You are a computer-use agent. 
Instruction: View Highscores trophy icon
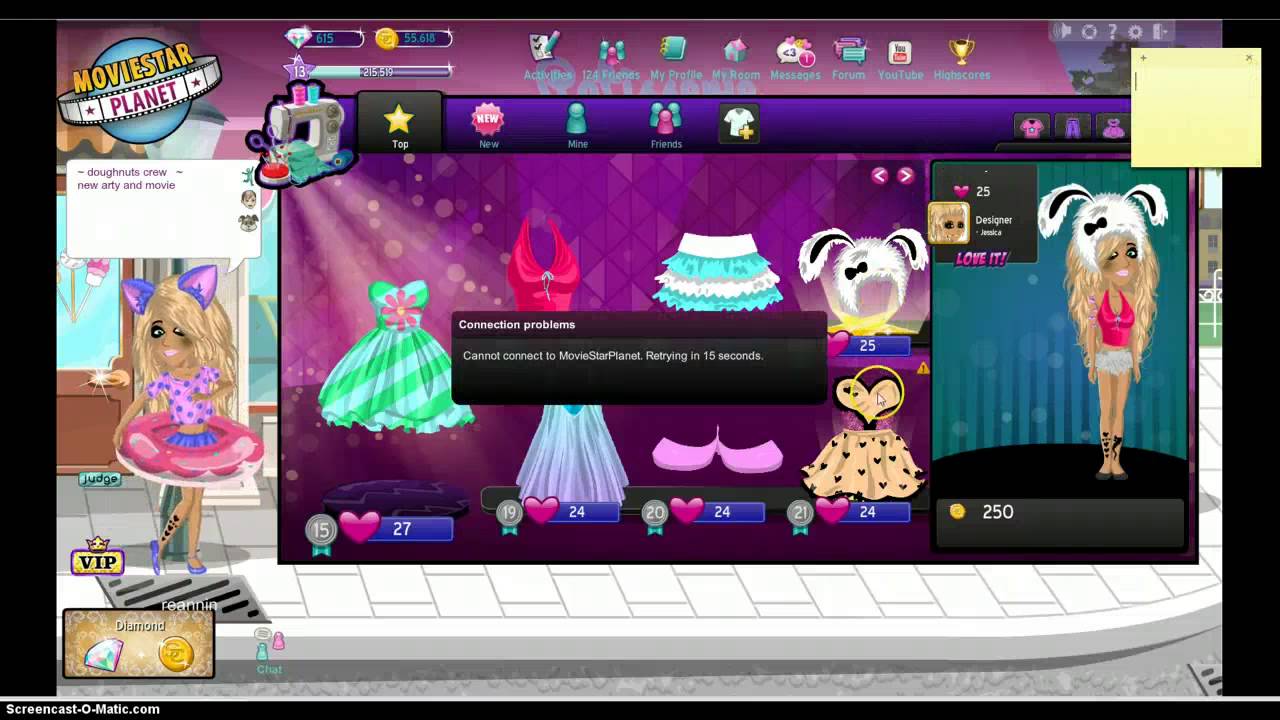pos(961,51)
